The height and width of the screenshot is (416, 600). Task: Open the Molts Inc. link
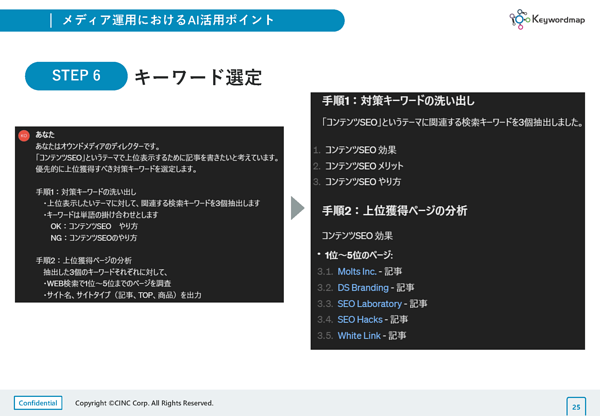[357, 272]
